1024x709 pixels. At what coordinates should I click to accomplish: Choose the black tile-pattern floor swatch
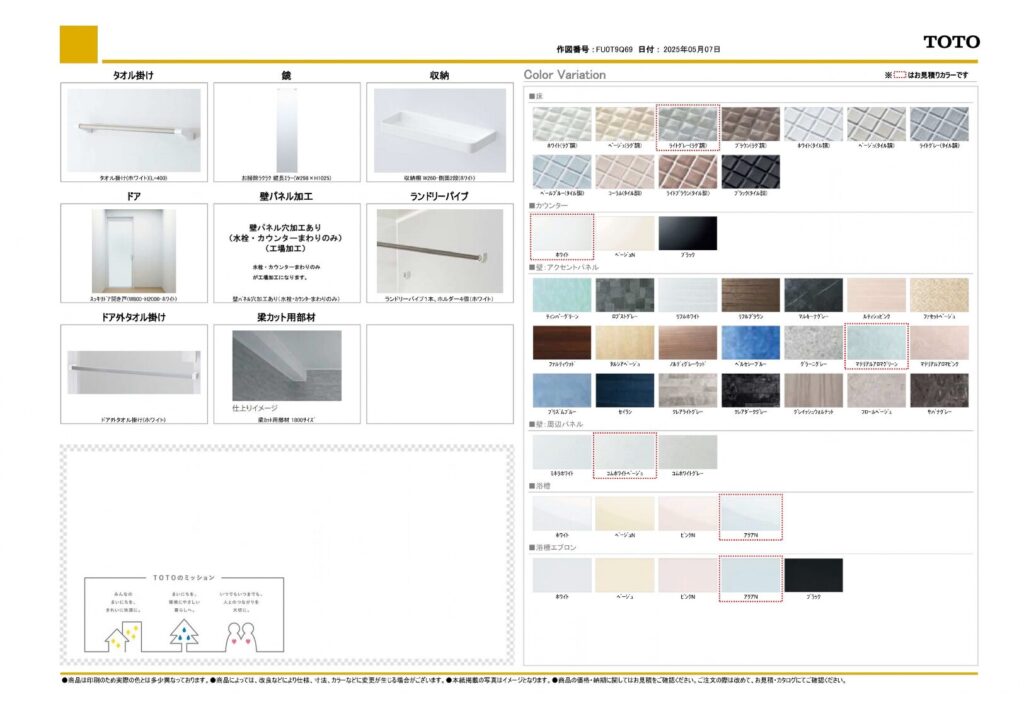point(750,171)
